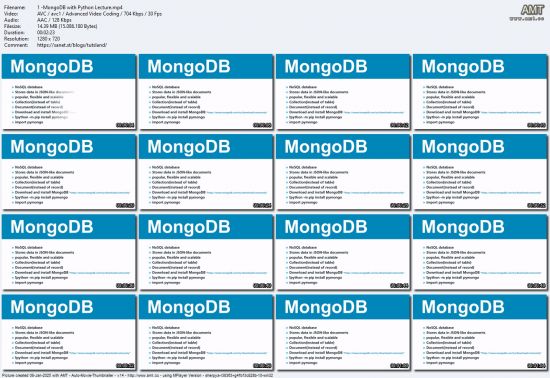Click the 'Comment:' label
This screenshot has width=550, height=378.
coord(16,45)
